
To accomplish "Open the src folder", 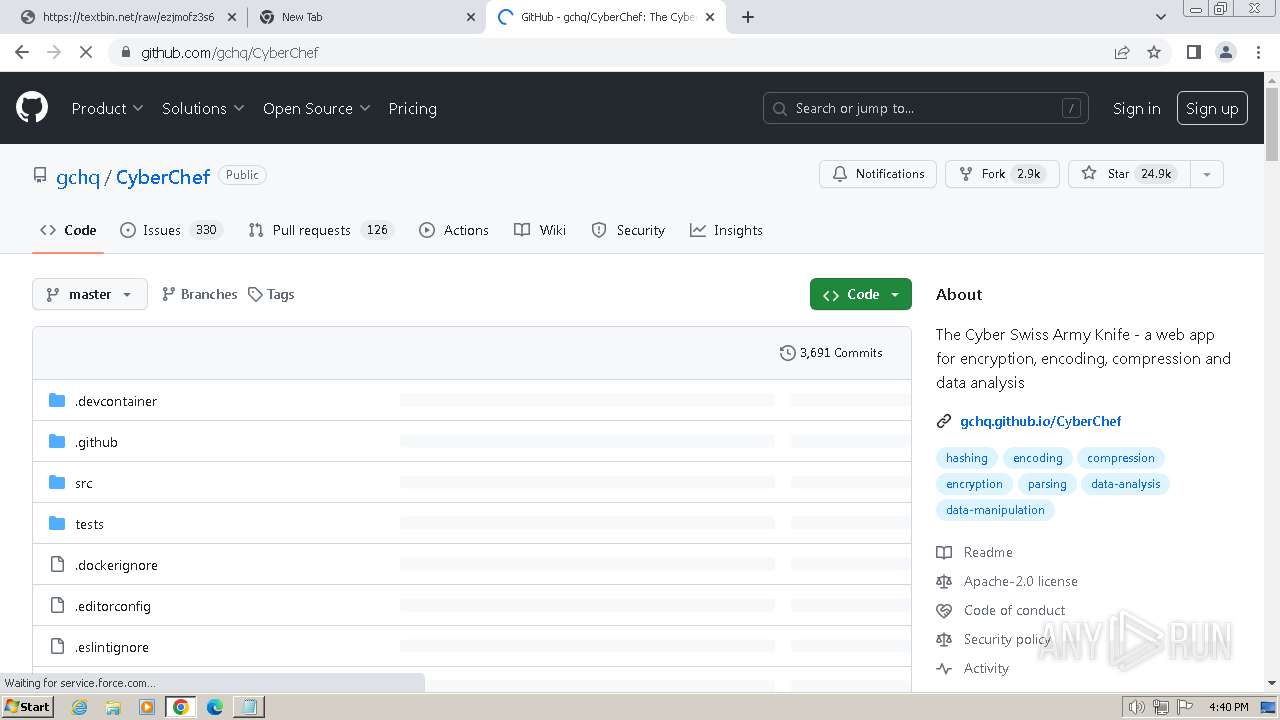I will tap(84, 483).
